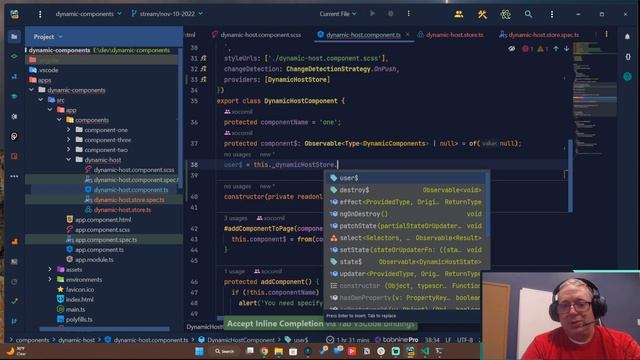The width and height of the screenshot is (640, 360).
Task: Open the Project tool window icon
Action: pos(14,37)
